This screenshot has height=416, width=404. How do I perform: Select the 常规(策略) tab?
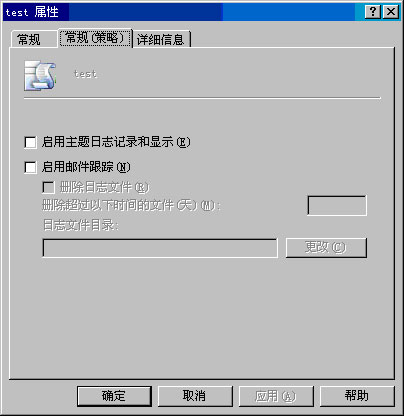click(95, 38)
